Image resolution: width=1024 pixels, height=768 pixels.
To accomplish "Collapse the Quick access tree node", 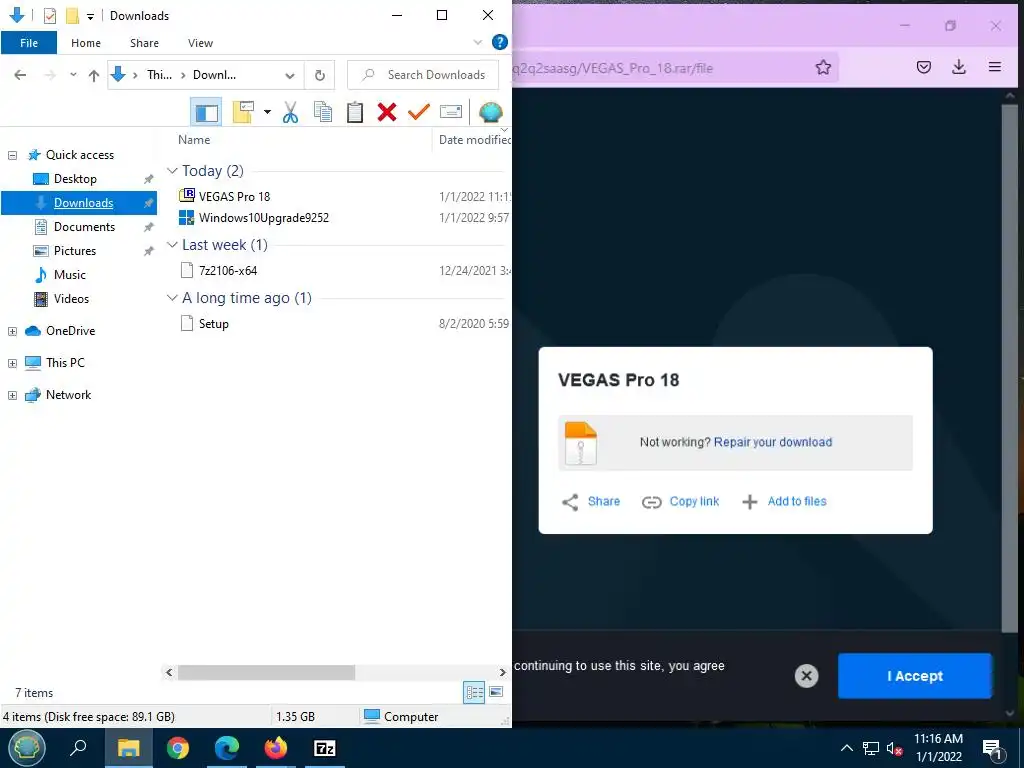I will (12, 155).
